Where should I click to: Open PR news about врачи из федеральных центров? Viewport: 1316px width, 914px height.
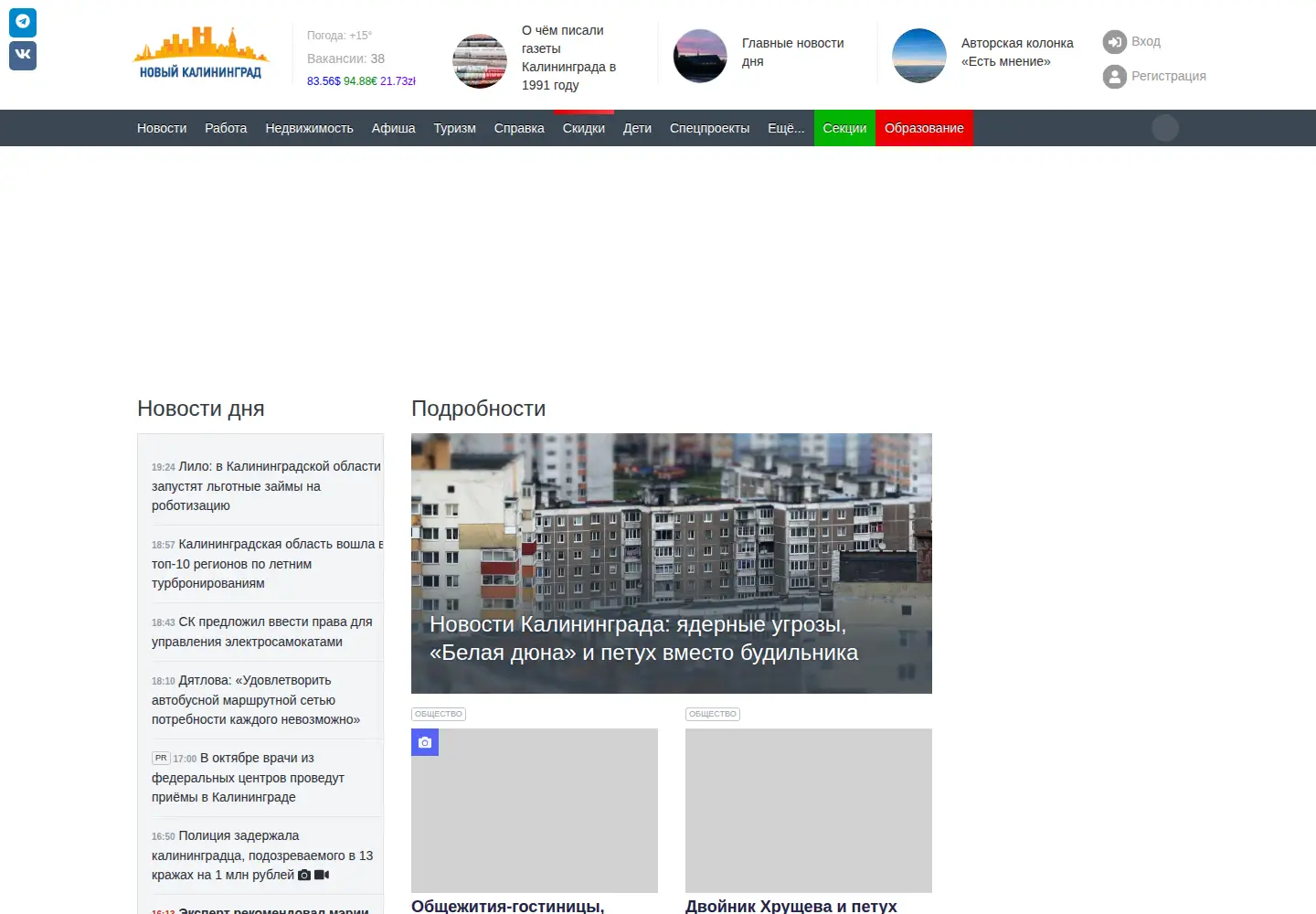[249, 777]
